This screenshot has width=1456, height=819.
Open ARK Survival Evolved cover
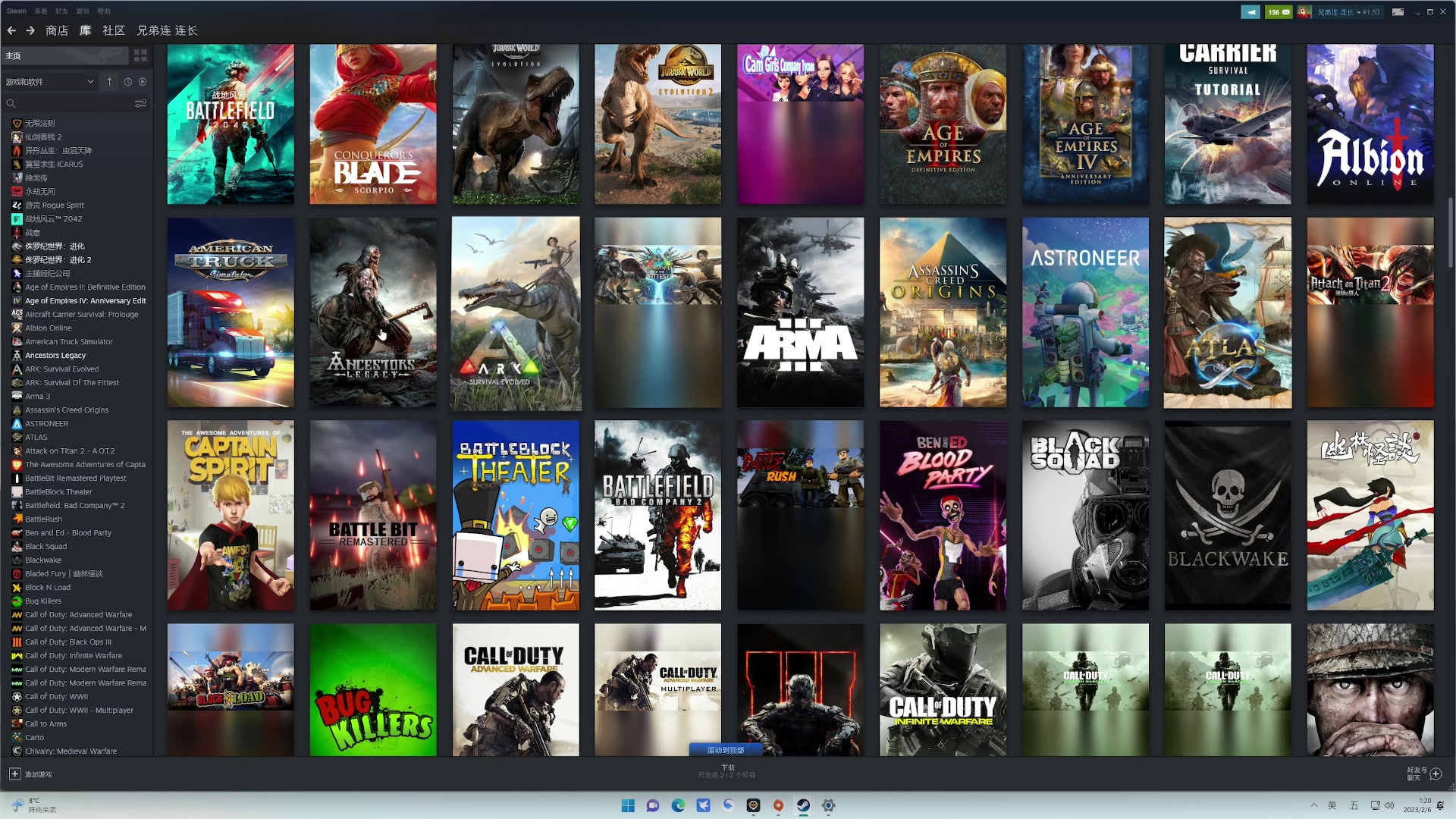tap(516, 313)
